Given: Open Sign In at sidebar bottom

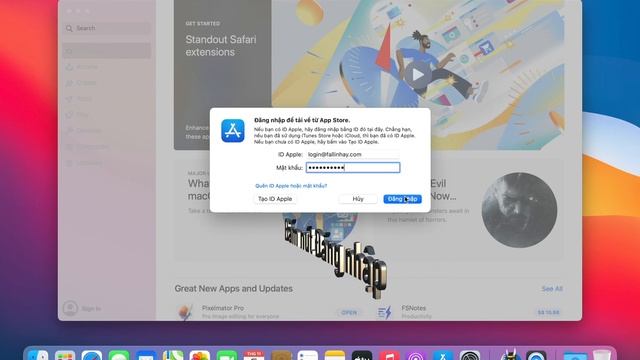Looking at the screenshot, I should (x=91, y=309).
